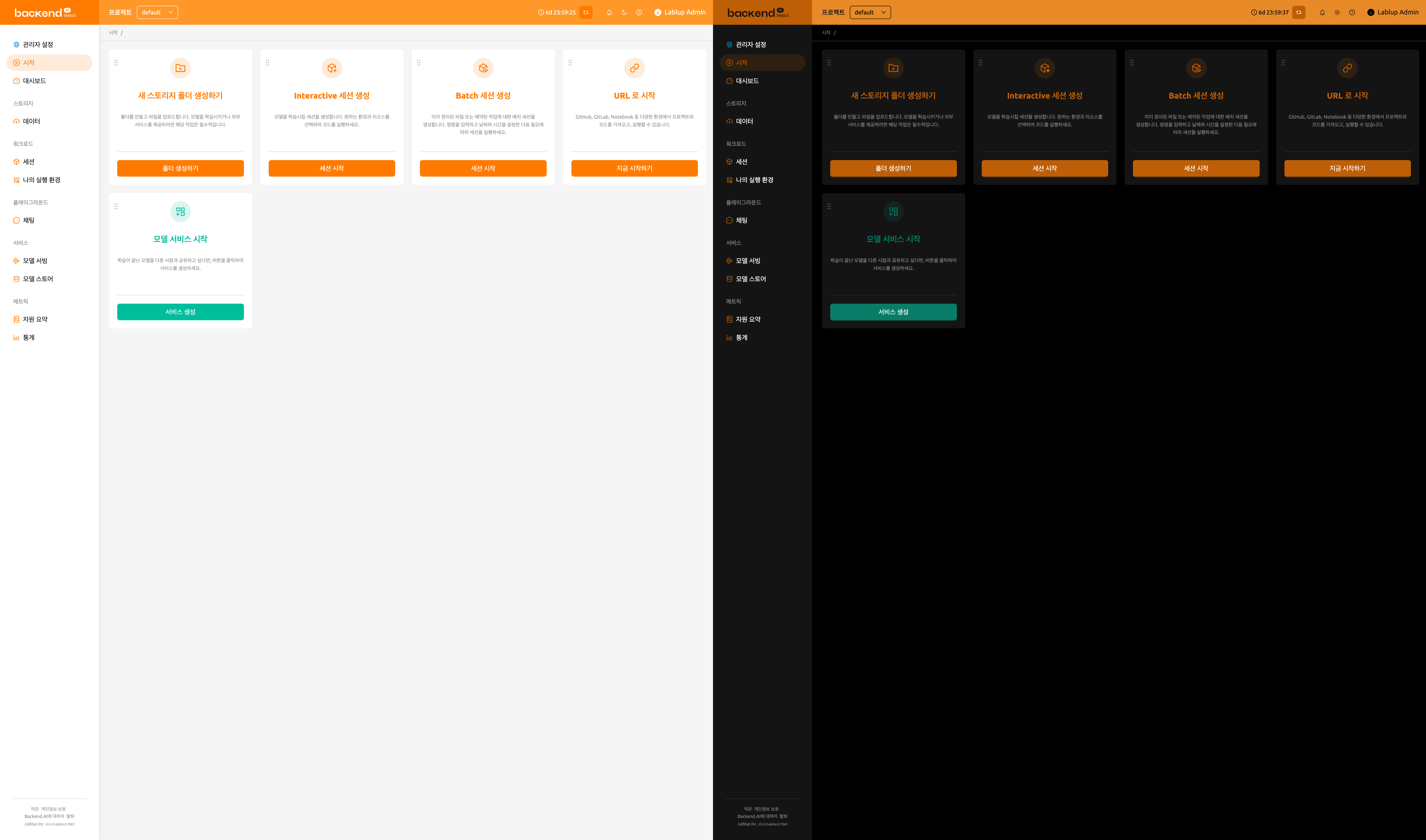The height and width of the screenshot is (840, 1426).
Task: Switch to light mode using the sun icon
Action: [1337, 12]
